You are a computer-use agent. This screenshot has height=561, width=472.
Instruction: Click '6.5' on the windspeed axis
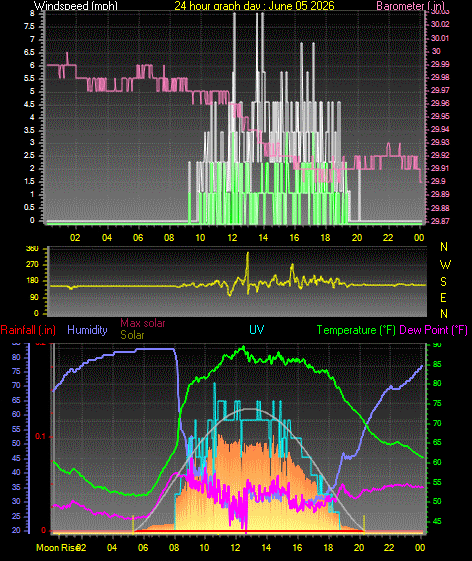(x=29, y=53)
